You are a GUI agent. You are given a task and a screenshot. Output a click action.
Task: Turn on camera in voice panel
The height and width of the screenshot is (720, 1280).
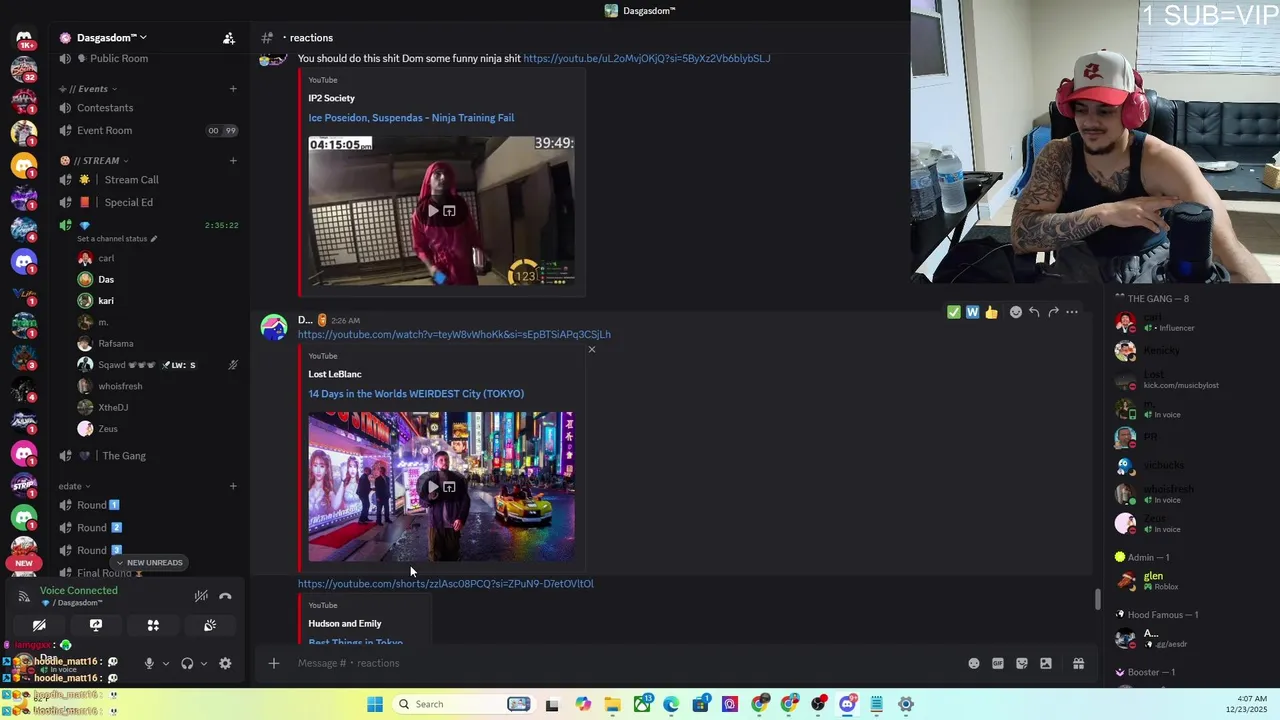[39, 625]
